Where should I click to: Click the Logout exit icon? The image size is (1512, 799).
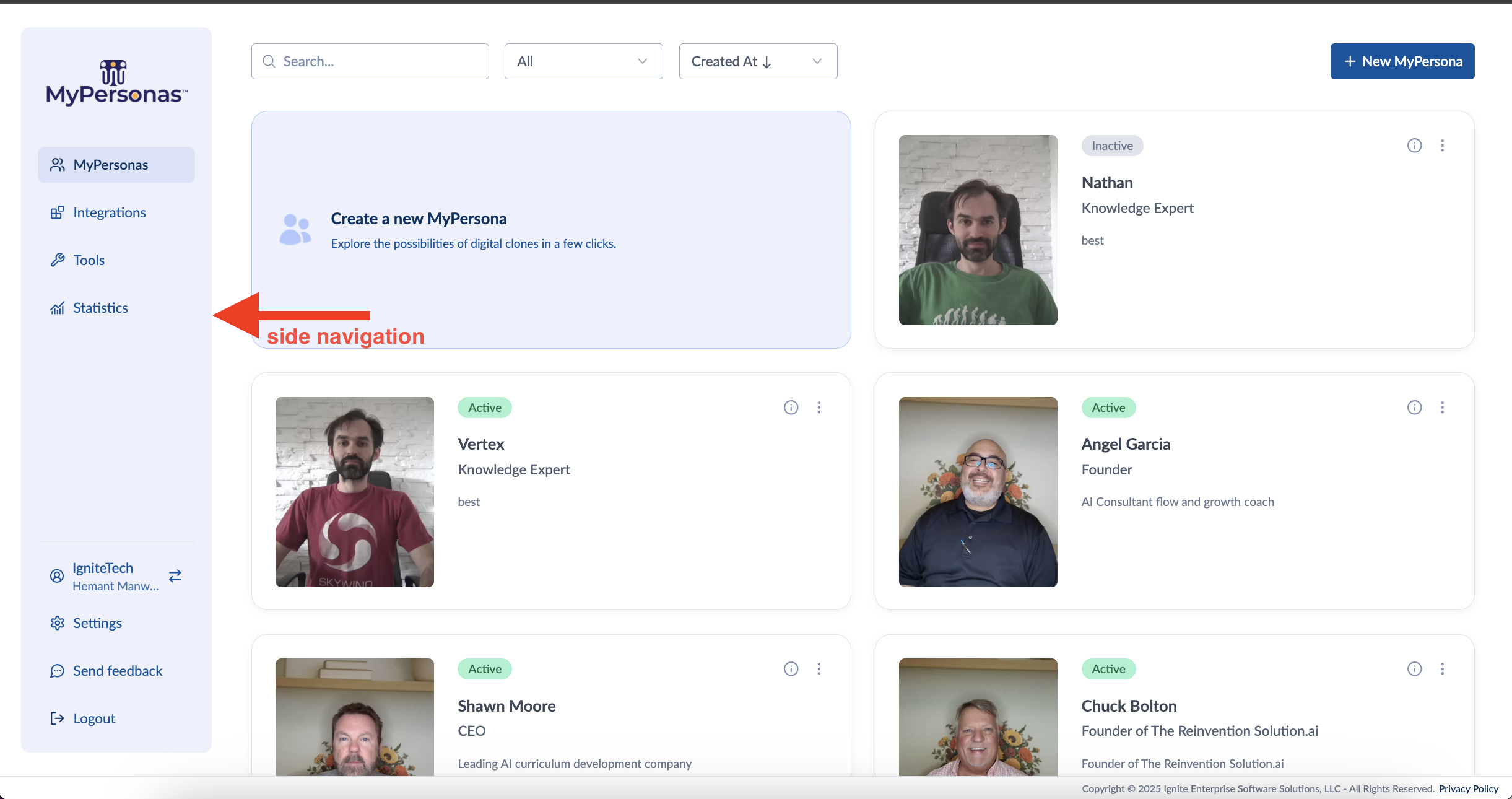[57, 718]
